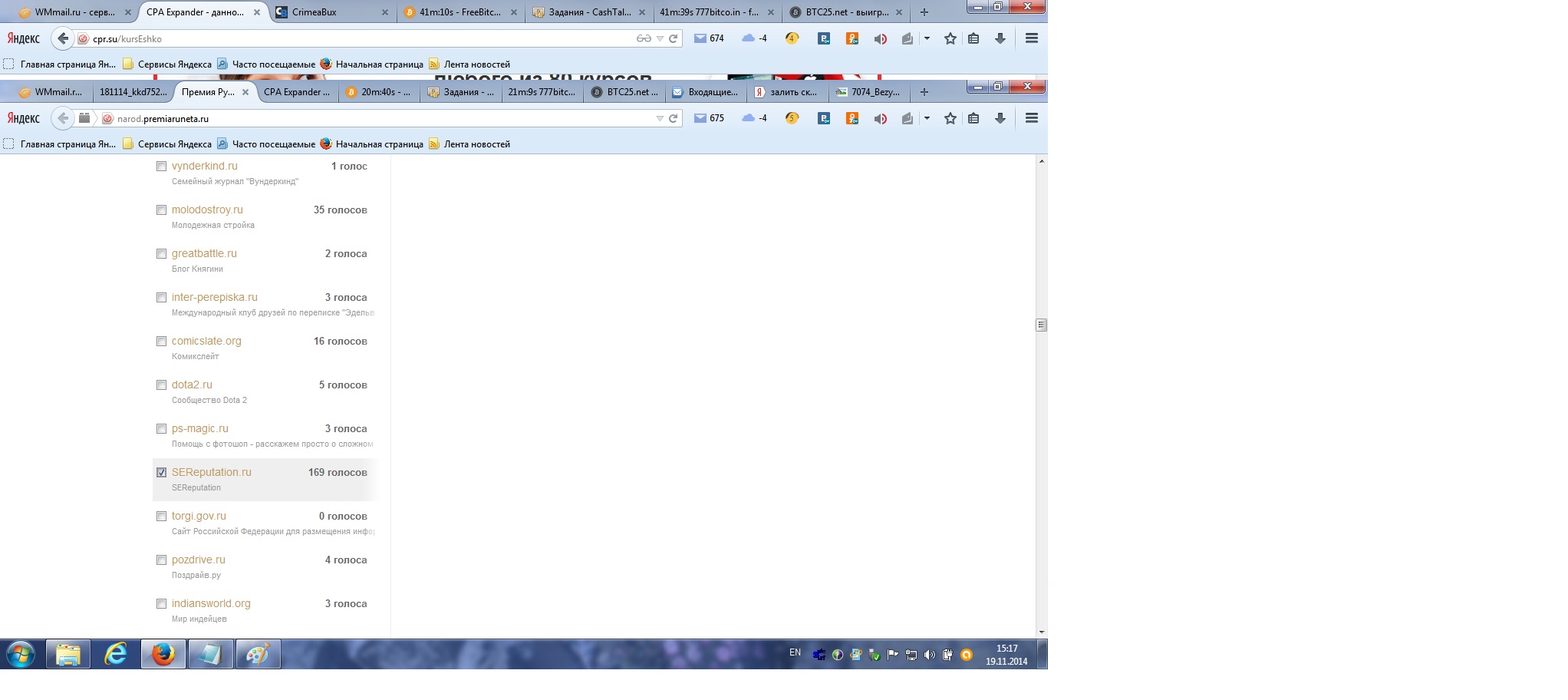Switch to 7074_Bezy tab

[868, 92]
